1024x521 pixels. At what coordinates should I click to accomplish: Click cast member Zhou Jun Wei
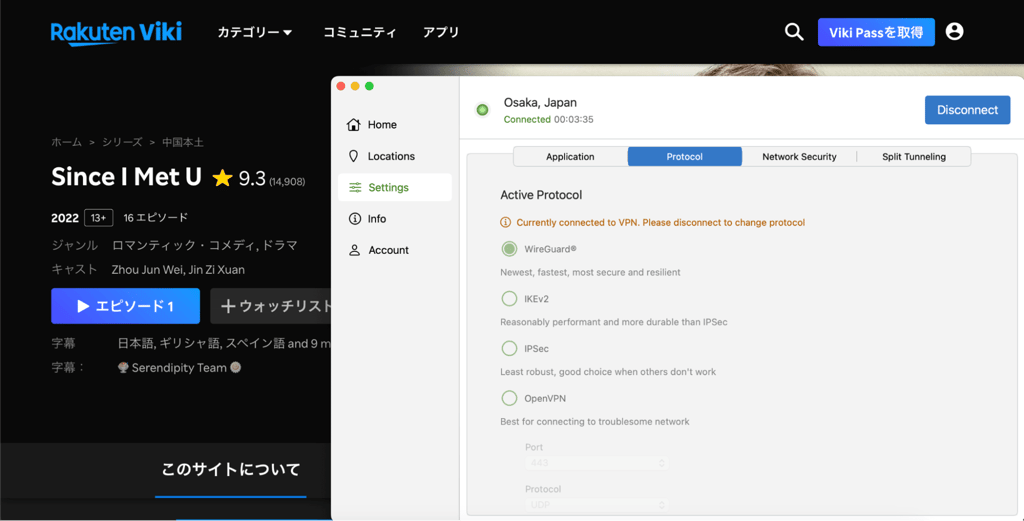tap(146, 270)
